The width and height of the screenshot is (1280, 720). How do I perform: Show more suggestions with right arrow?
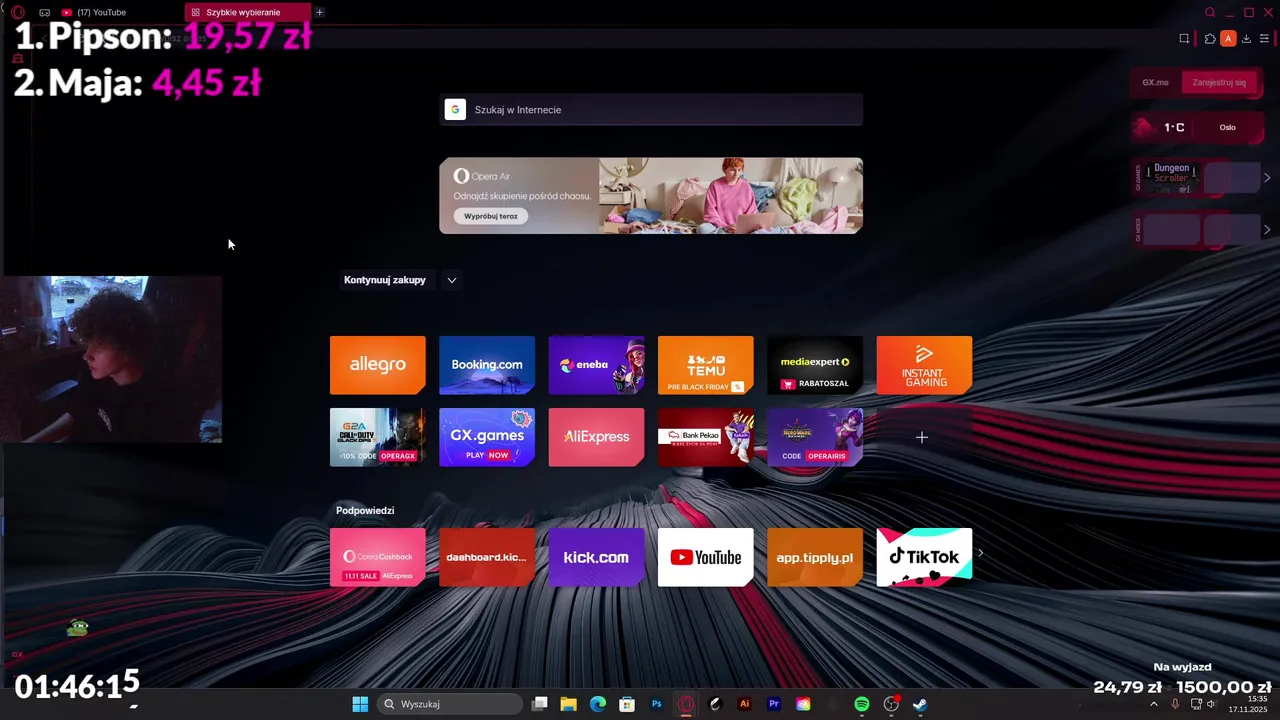pos(980,553)
